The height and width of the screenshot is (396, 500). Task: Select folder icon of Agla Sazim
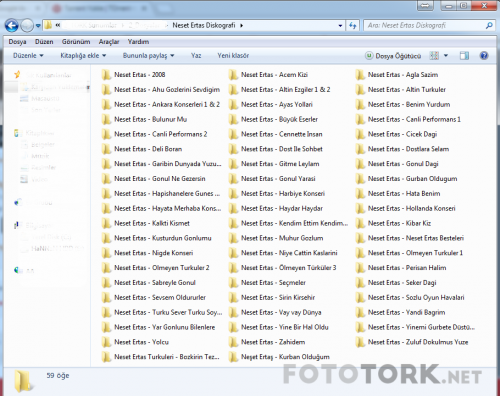pyautogui.click(x=360, y=75)
